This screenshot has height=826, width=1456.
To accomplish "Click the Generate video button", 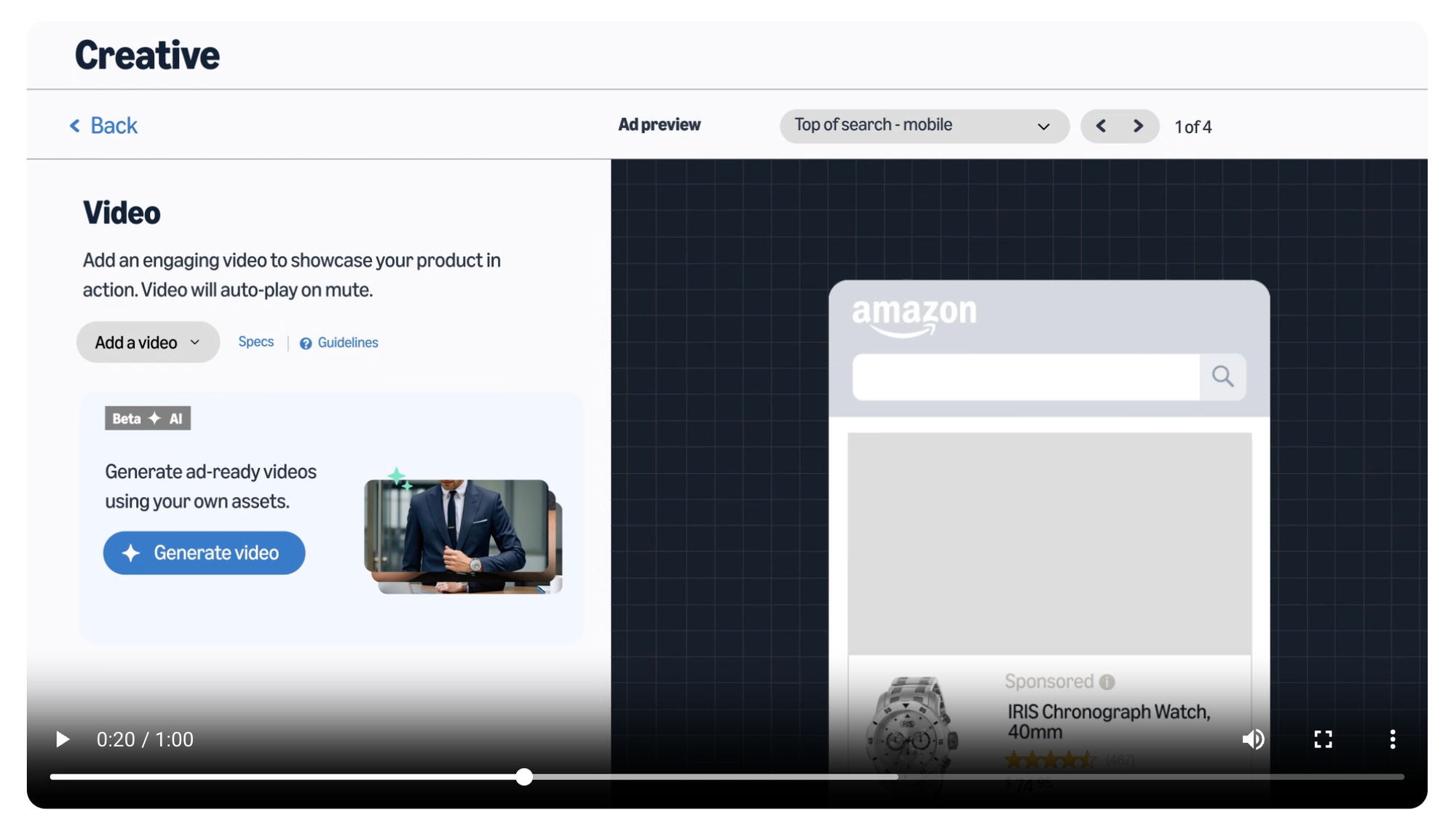I will coord(204,553).
